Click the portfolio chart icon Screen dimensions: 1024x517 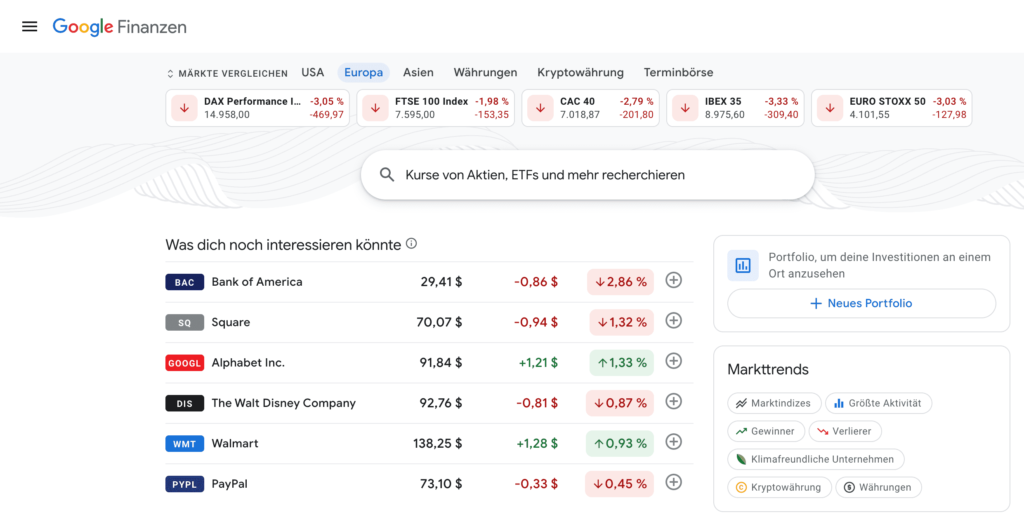coord(743,265)
